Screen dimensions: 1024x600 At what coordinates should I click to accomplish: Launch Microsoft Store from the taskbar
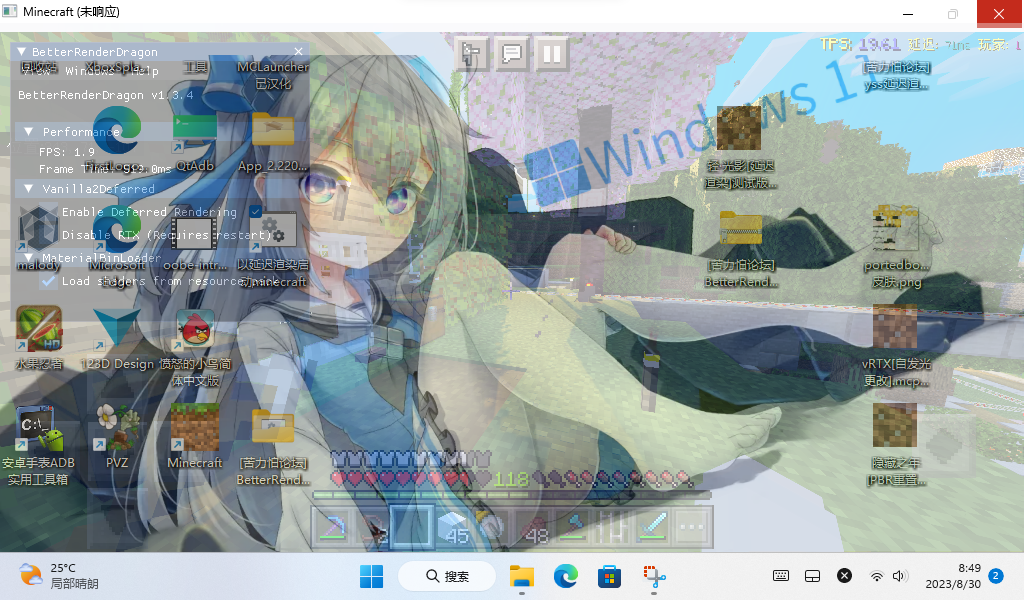(609, 576)
